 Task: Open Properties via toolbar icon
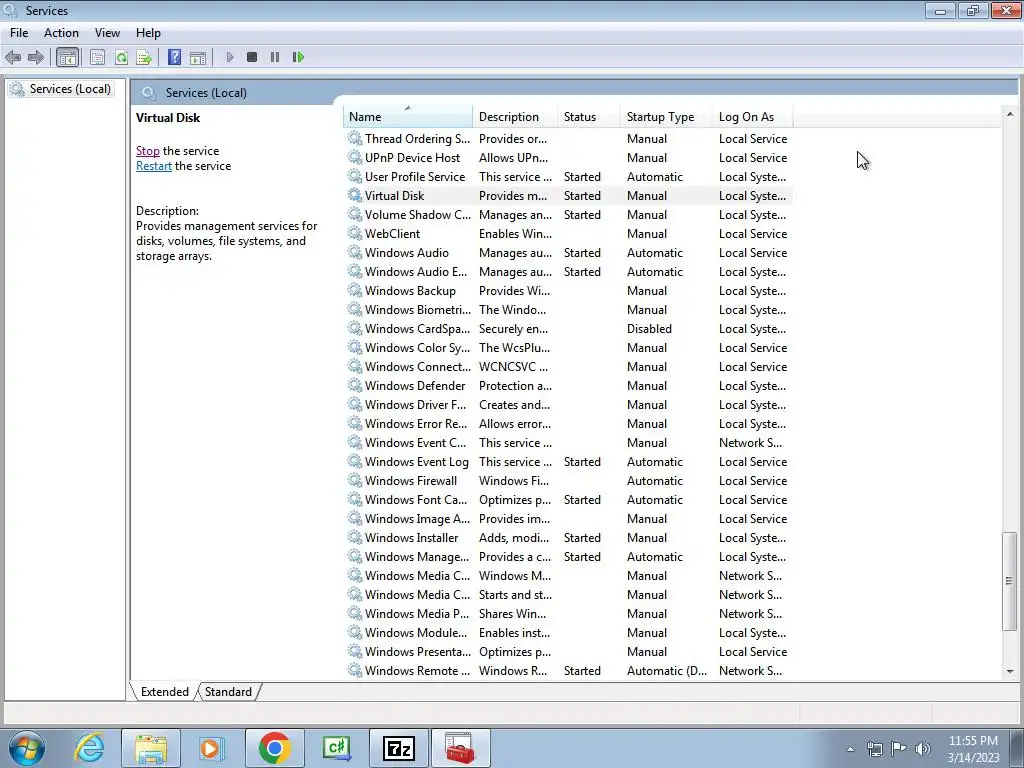coord(97,57)
